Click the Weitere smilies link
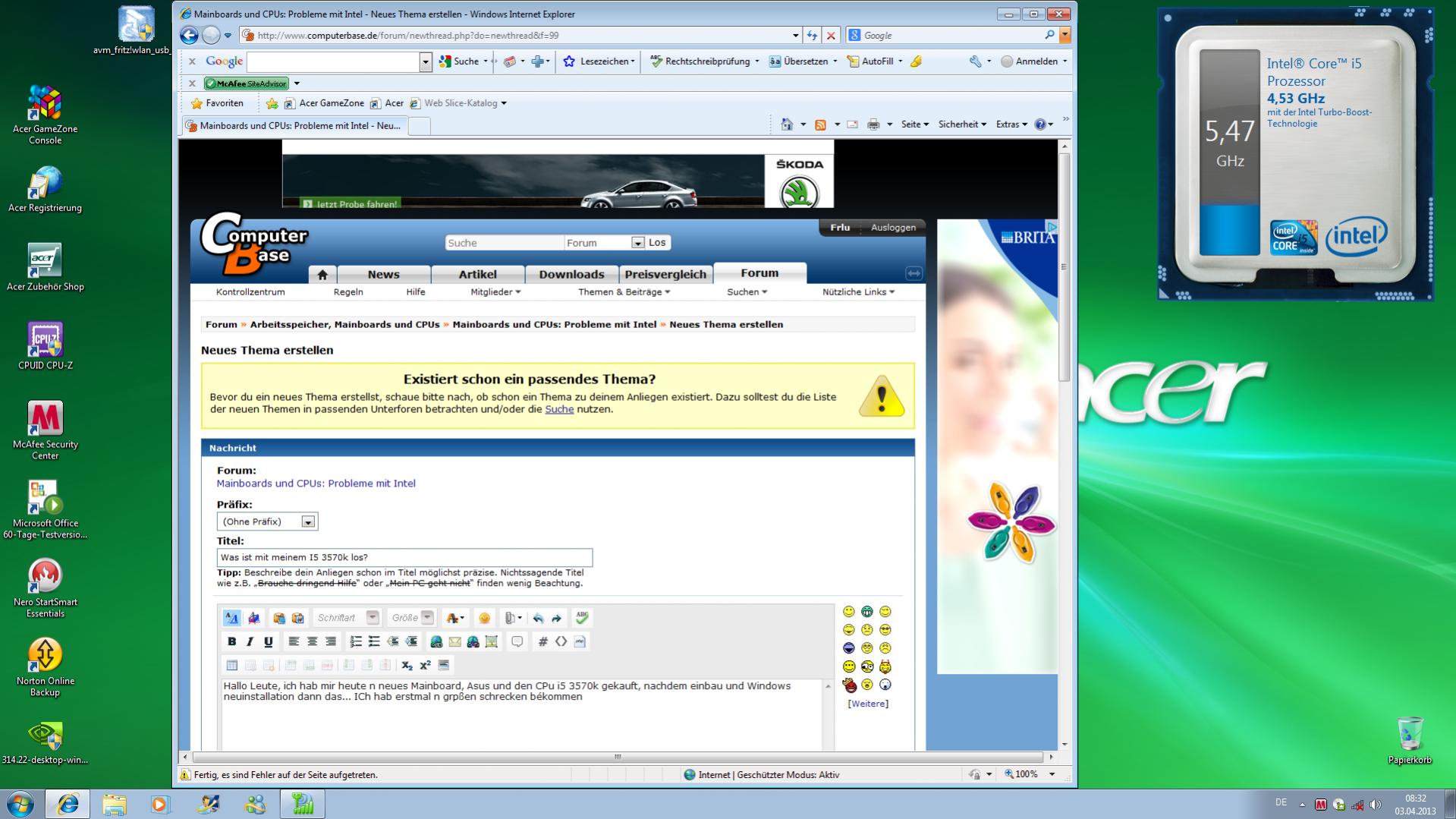This screenshot has width=1456, height=819. click(868, 704)
